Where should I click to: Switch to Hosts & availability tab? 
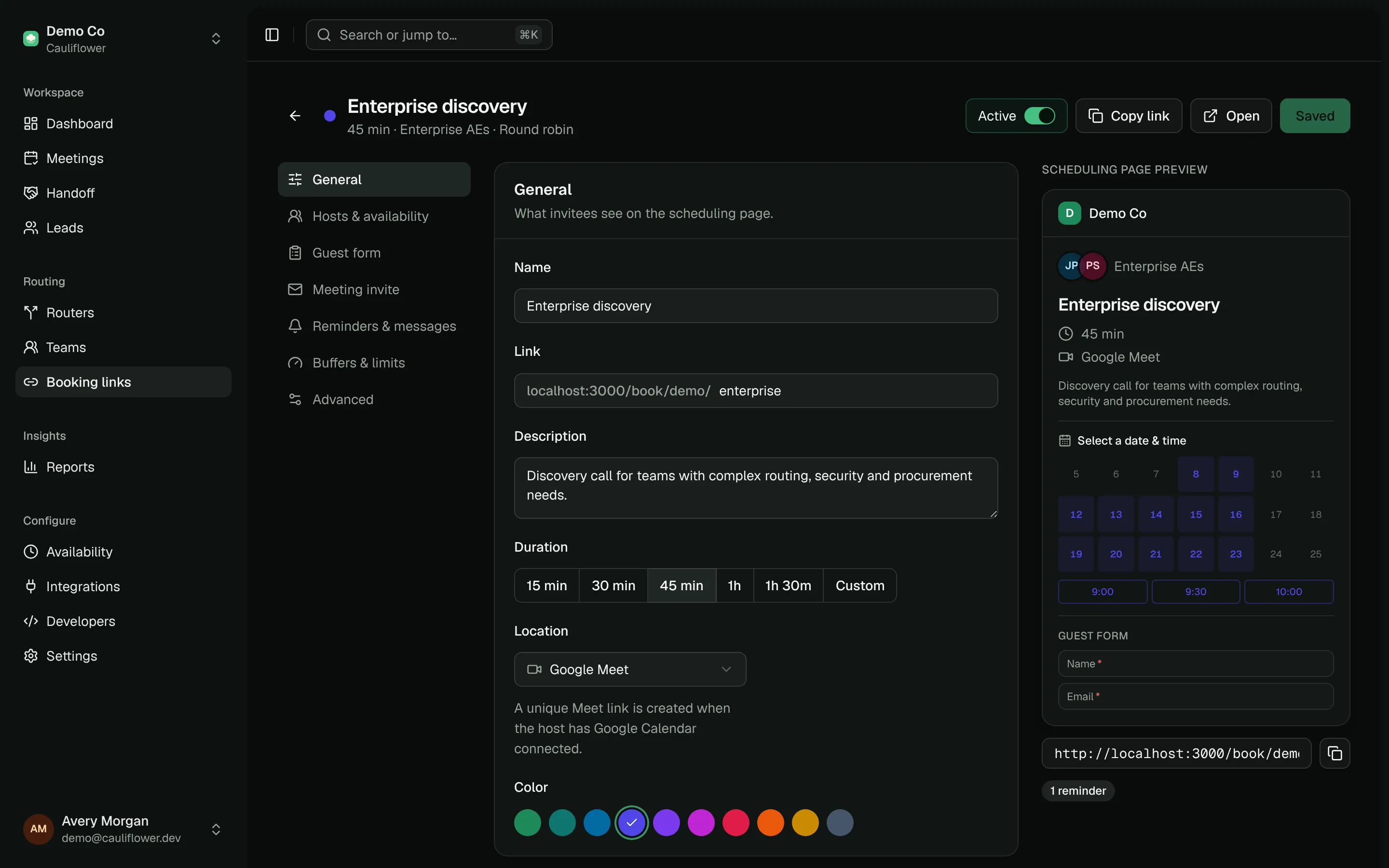pyautogui.click(x=374, y=217)
